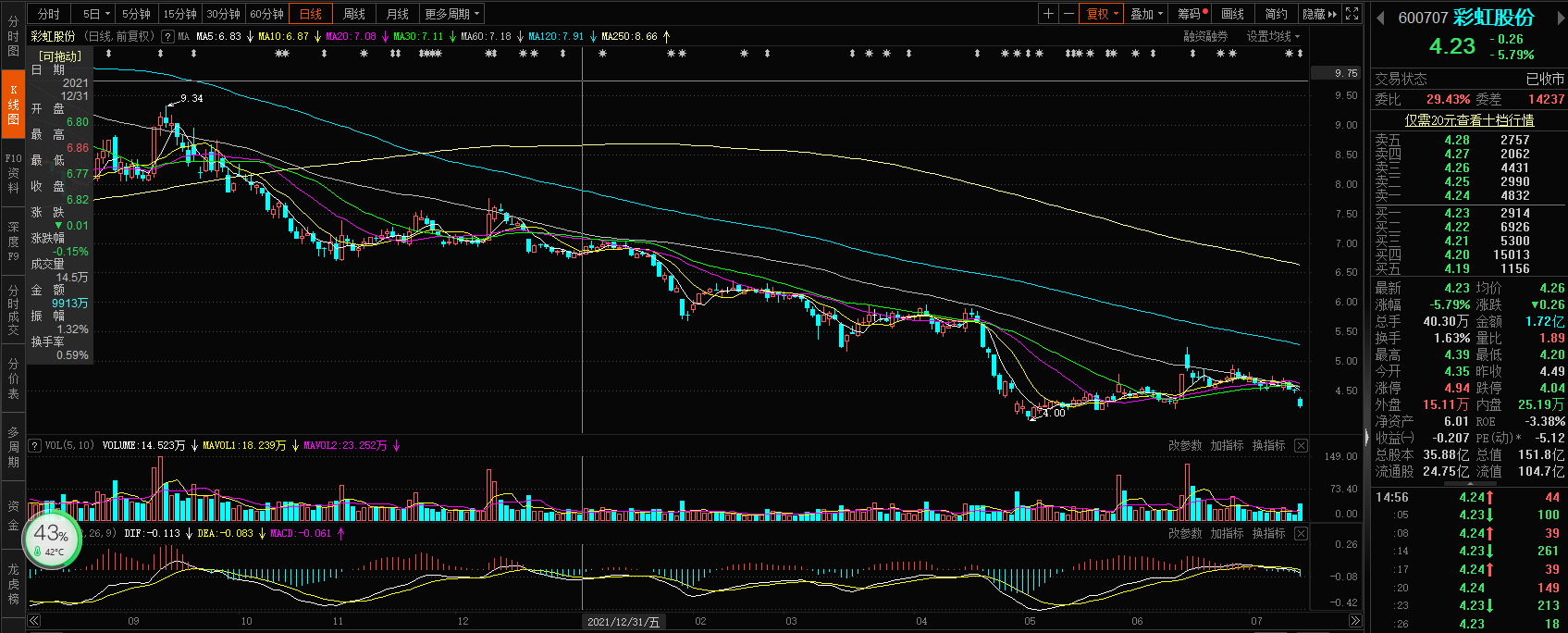Open MA indicator help question mark

point(167,37)
